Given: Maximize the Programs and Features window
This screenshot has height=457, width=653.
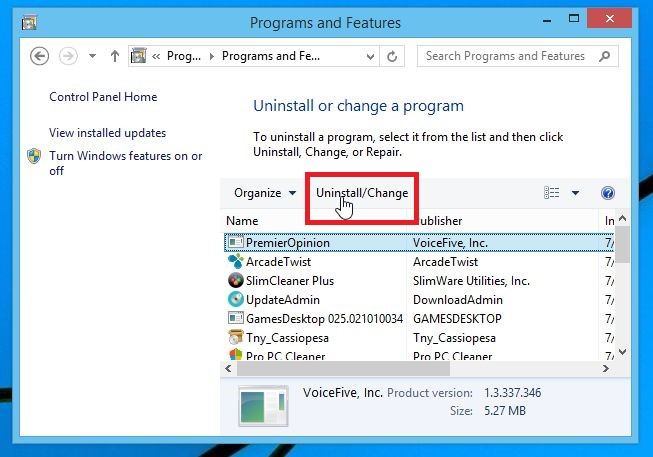Looking at the screenshot, I should tap(574, 19).
